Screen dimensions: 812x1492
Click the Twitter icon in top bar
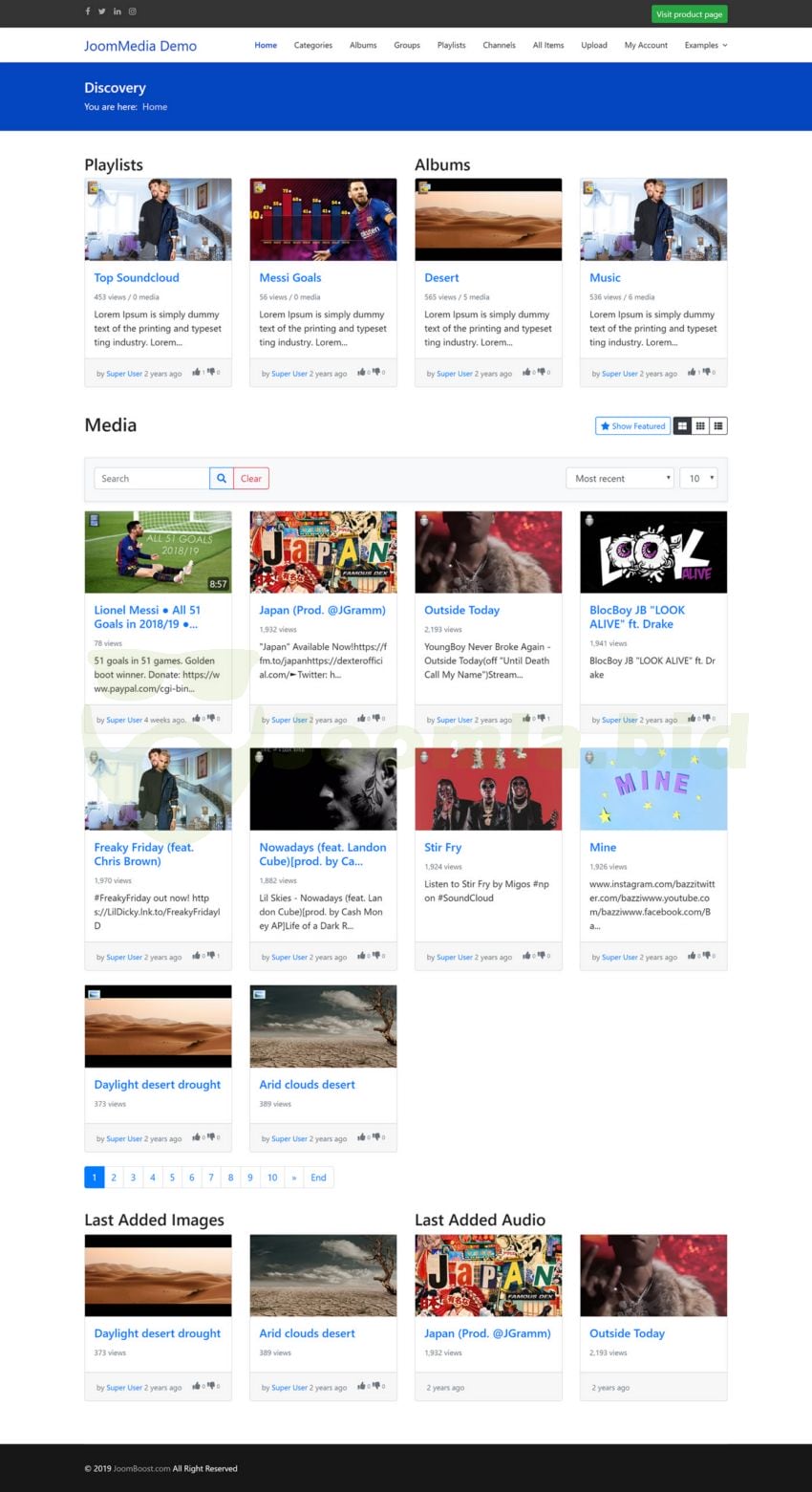click(x=102, y=11)
